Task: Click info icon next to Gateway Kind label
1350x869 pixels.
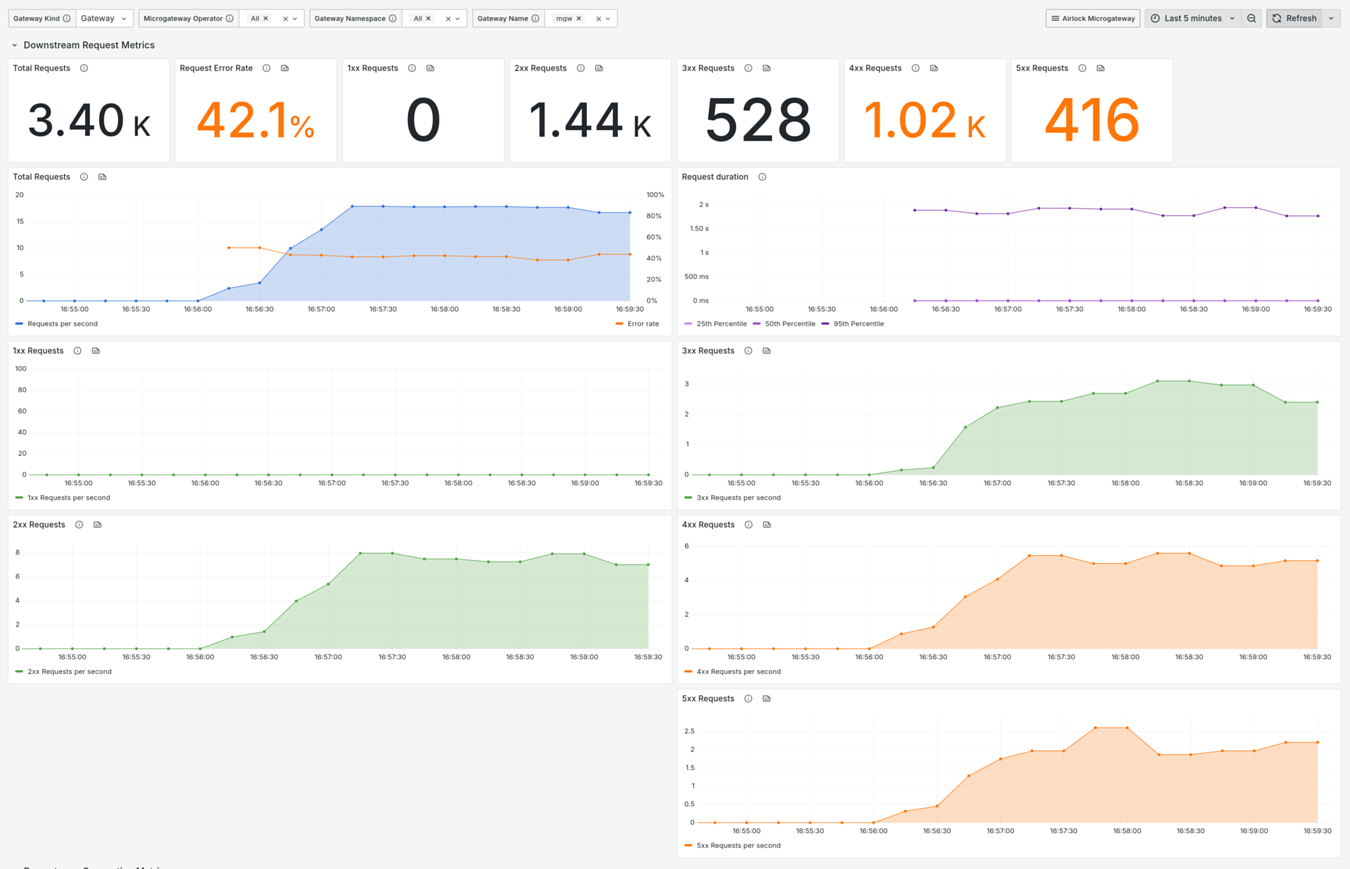Action: (67, 18)
